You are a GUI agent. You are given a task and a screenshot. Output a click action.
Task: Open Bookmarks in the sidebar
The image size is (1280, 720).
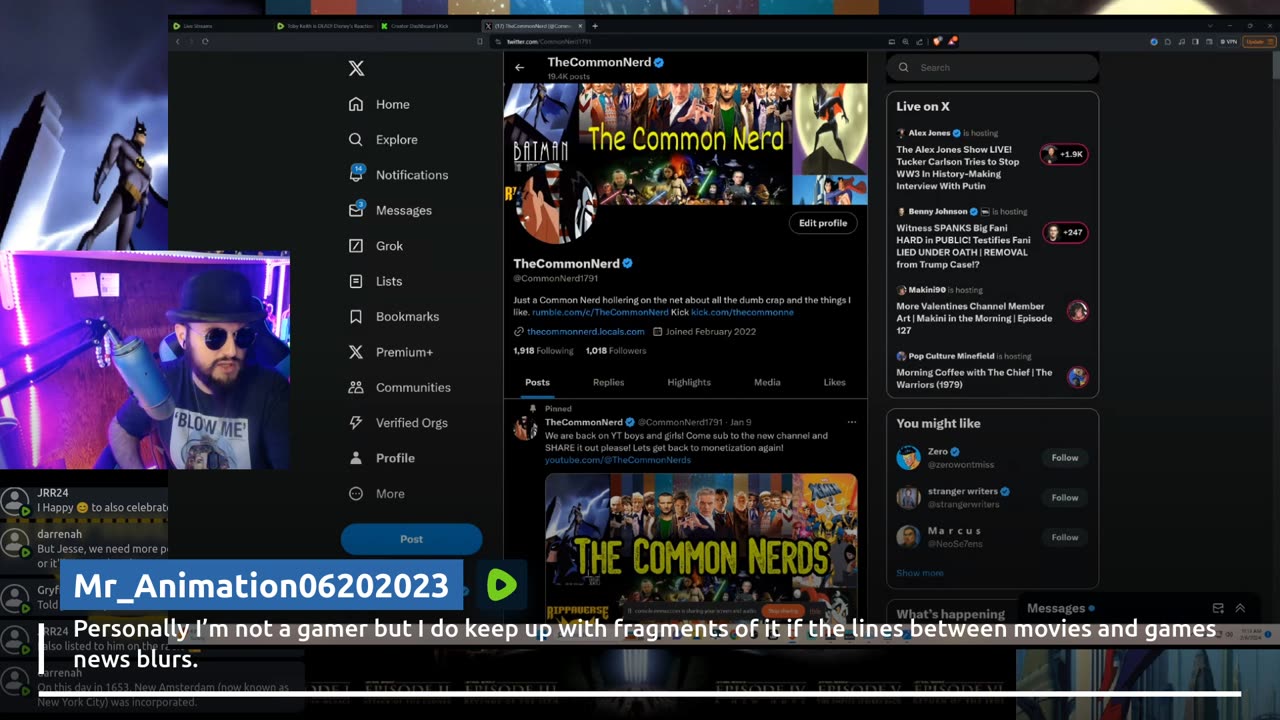coord(393,317)
